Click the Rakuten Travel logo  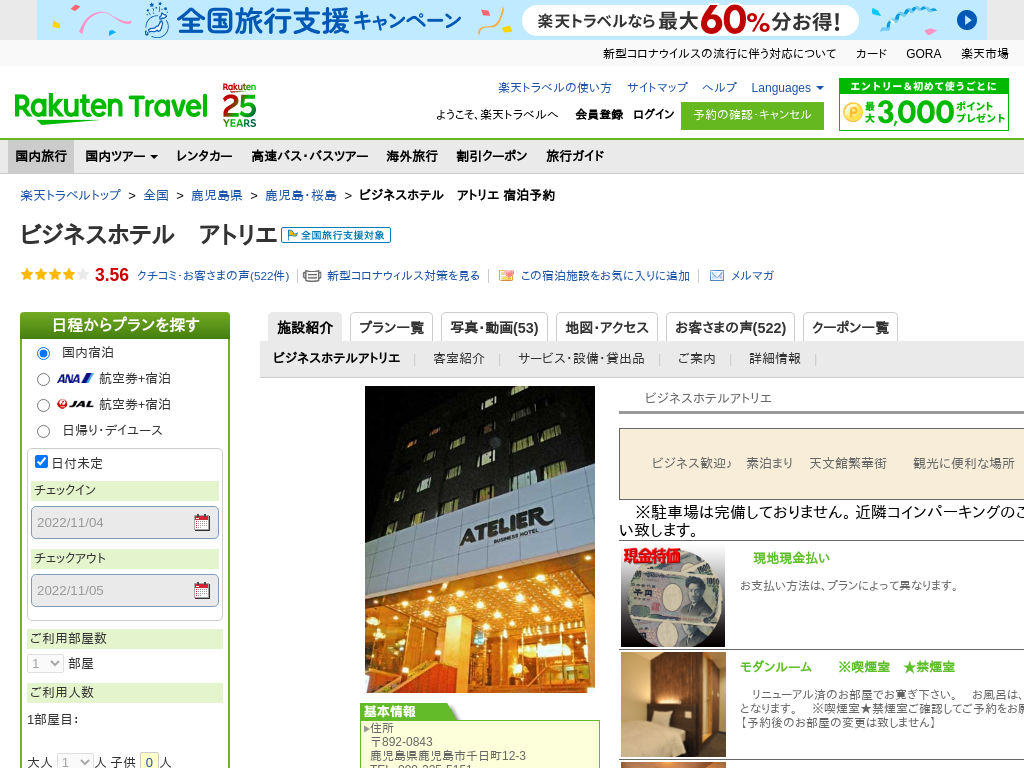click(110, 107)
